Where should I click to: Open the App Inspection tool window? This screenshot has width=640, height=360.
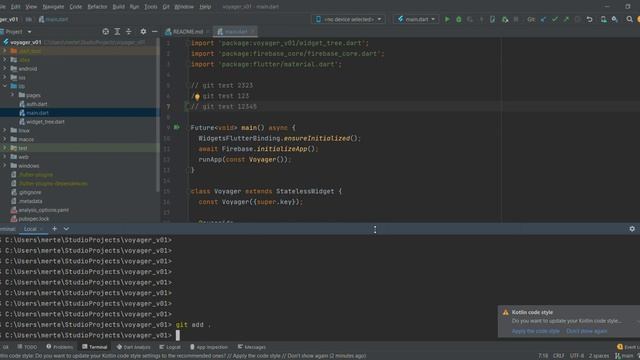(209, 347)
